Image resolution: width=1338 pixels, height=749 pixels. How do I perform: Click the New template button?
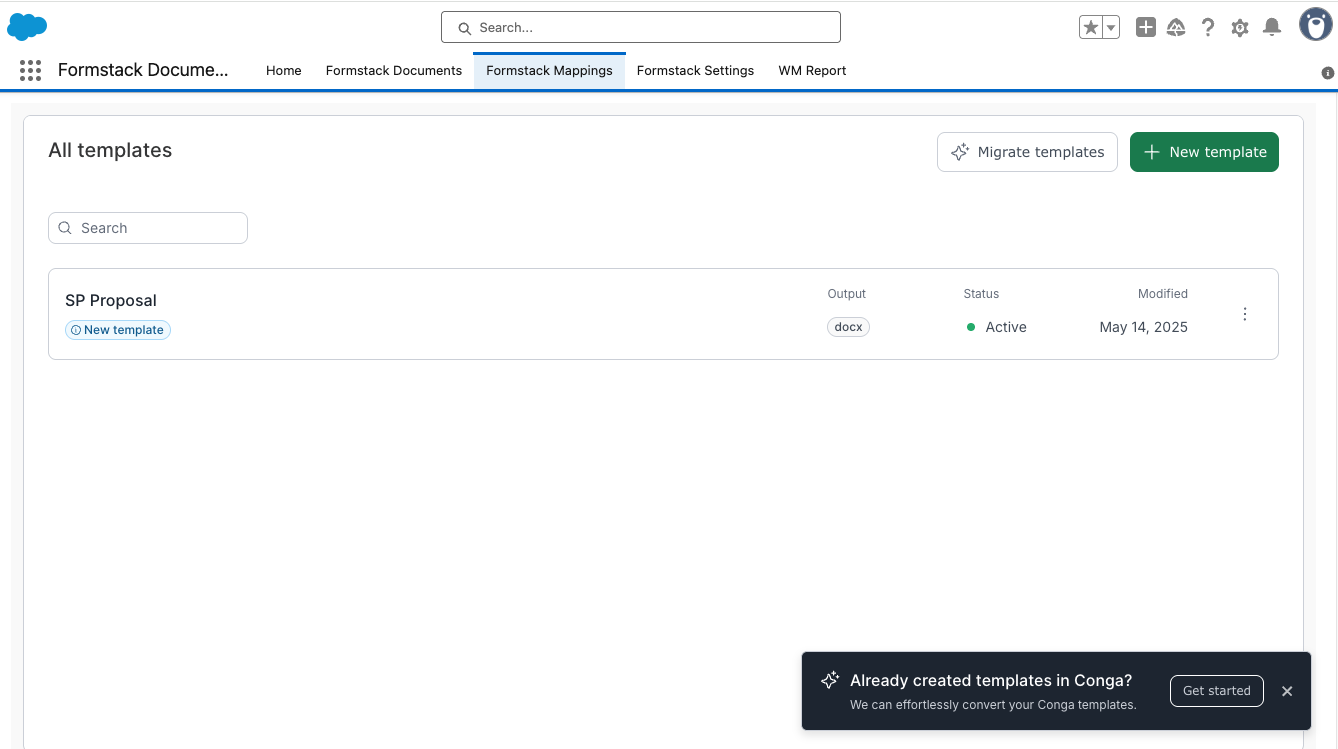1204,152
